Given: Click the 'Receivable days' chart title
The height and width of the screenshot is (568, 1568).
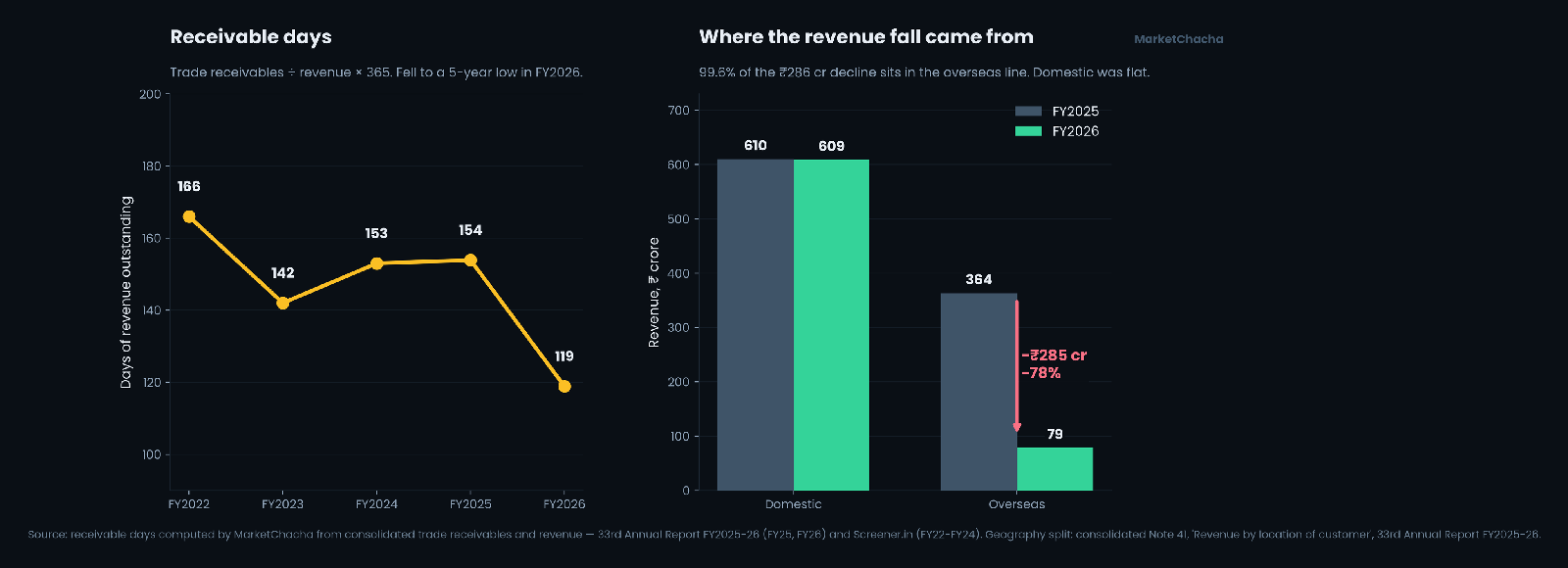Looking at the screenshot, I should pyautogui.click(x=251, y=37).
